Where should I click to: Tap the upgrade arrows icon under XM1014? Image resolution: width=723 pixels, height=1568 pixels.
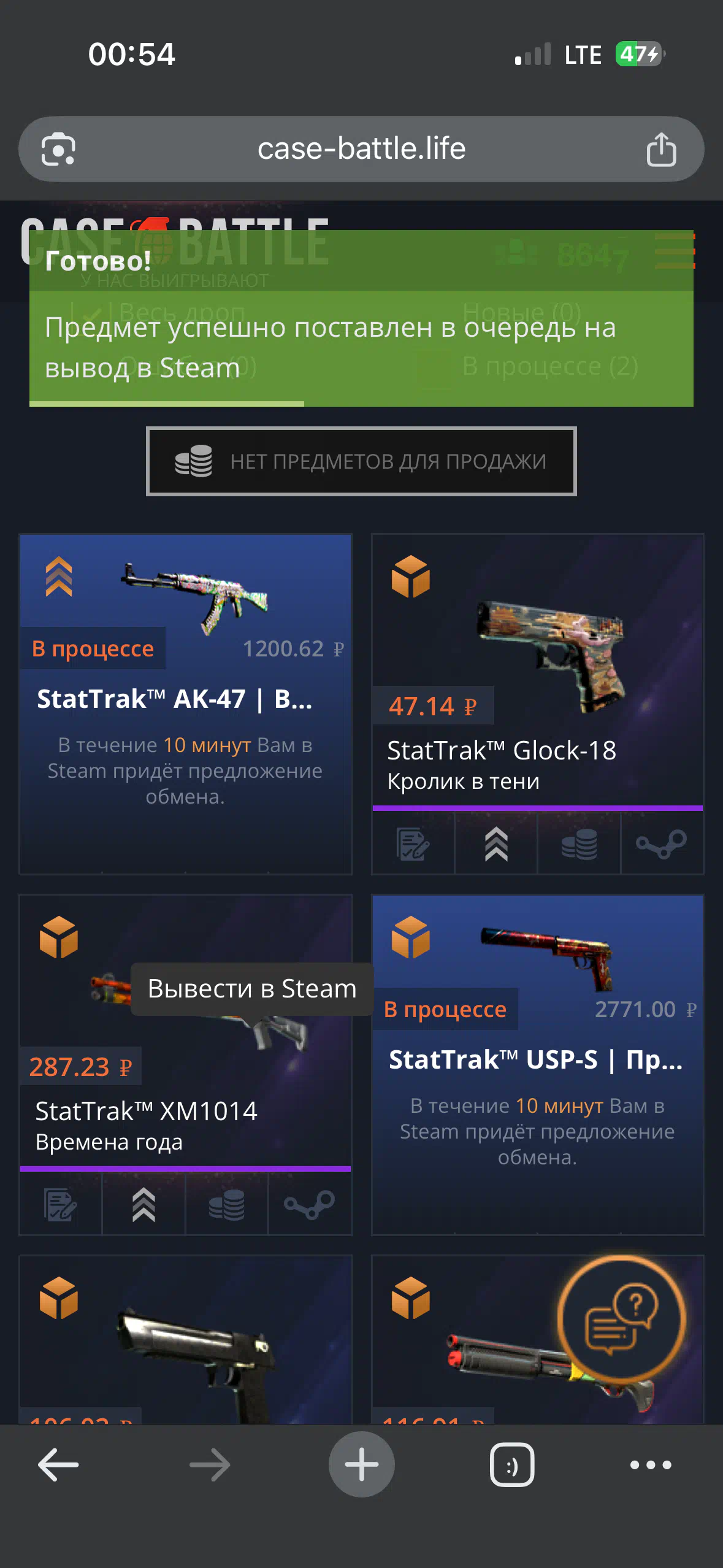coord(143,1205)
